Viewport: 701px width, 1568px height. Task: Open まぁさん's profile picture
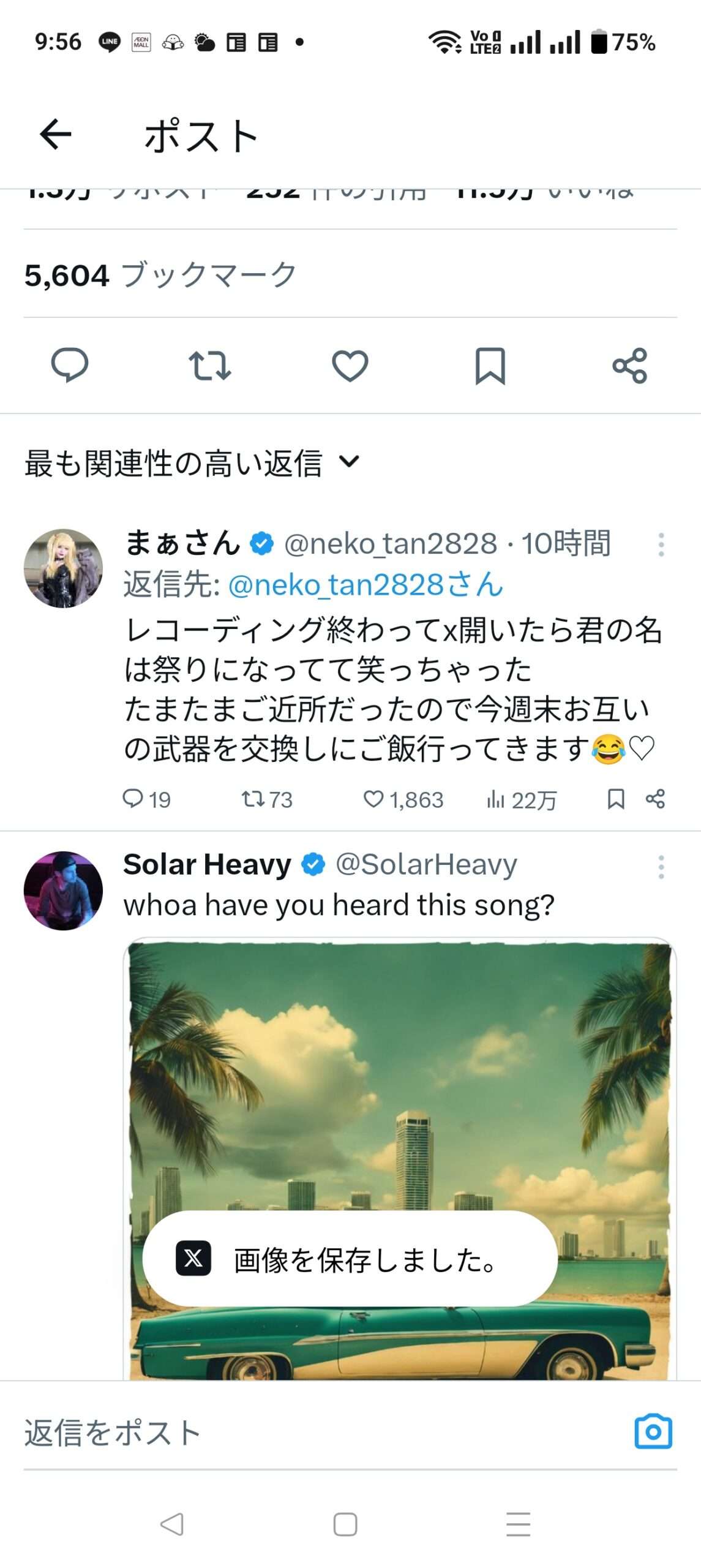point(63,568)
